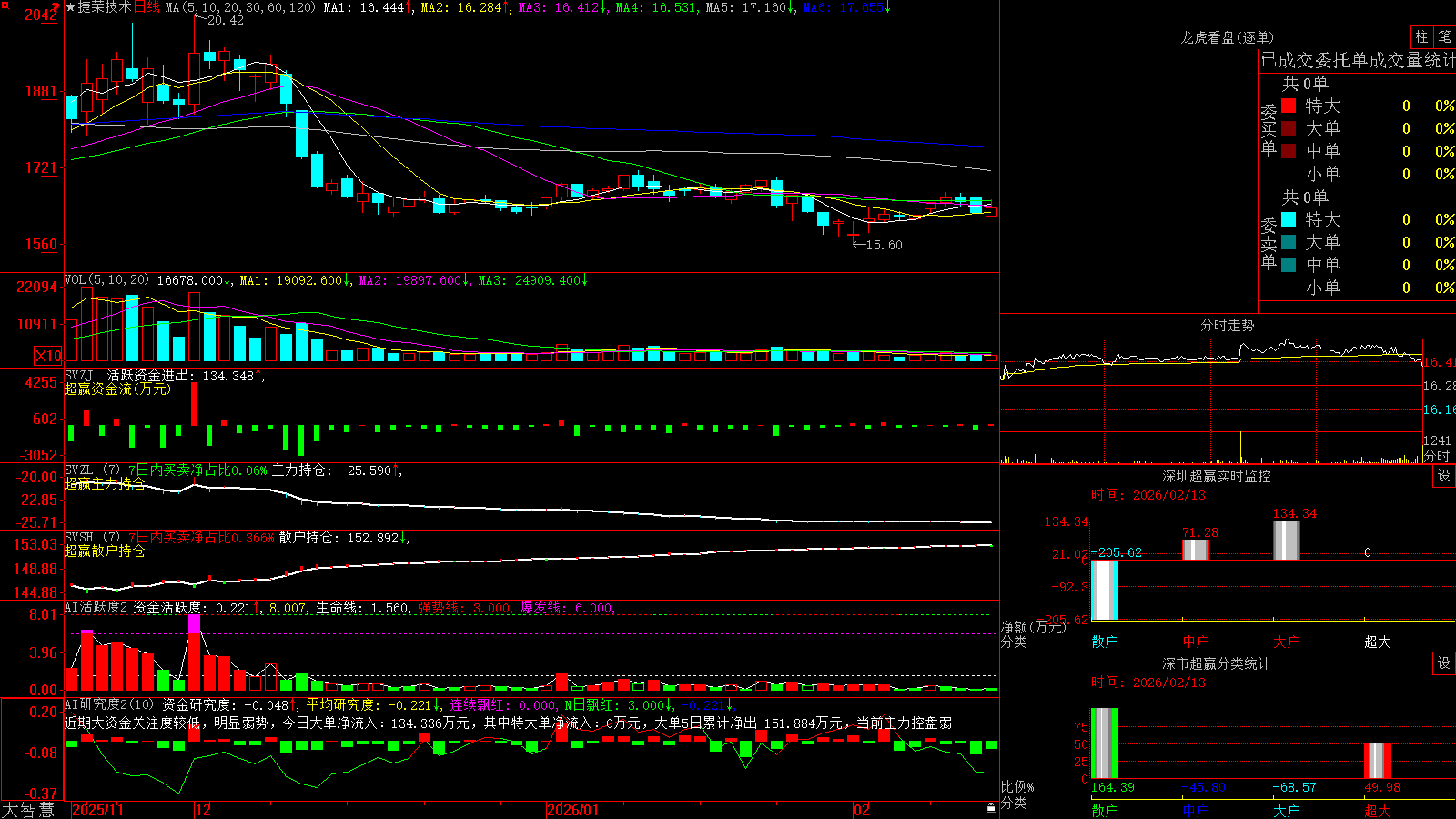Click the SVZJ indicator name
Image resolution: width=1456 pixels, height=819 pixels.
[79, 375]
